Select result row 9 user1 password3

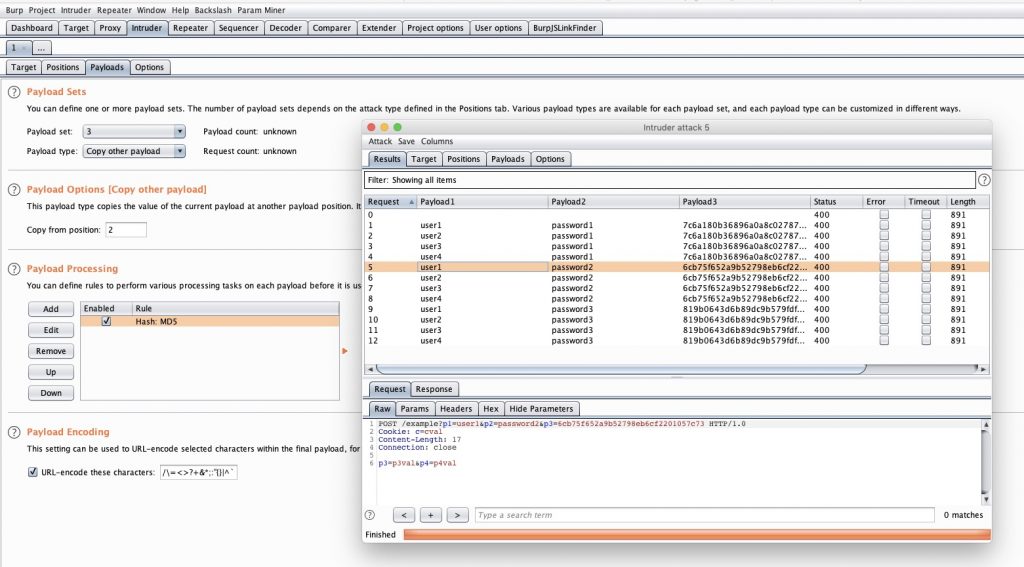[x=676, y=309]
